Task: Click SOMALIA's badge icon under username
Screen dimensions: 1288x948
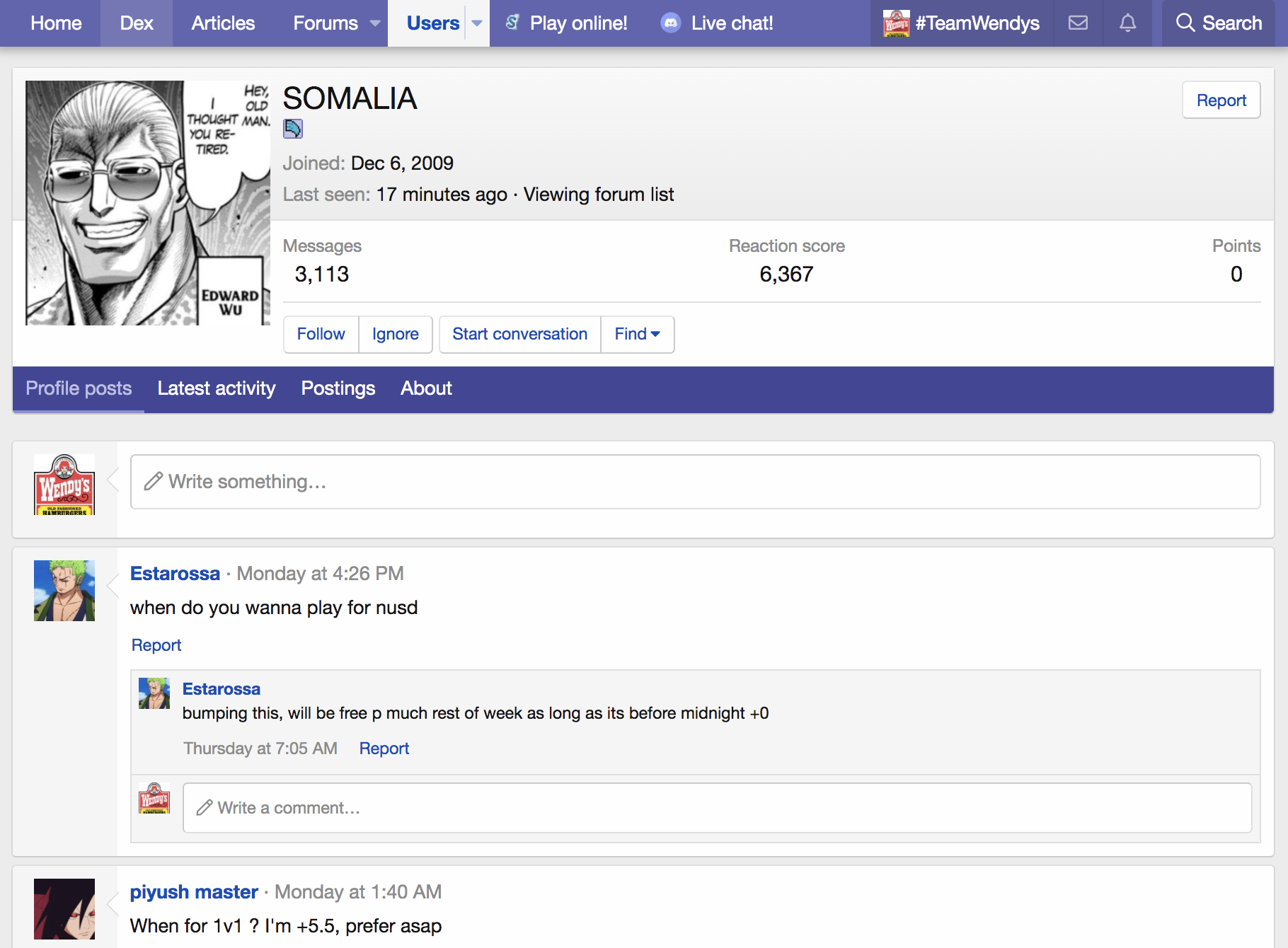Action: pyautogui.click(x=293, y=129)
